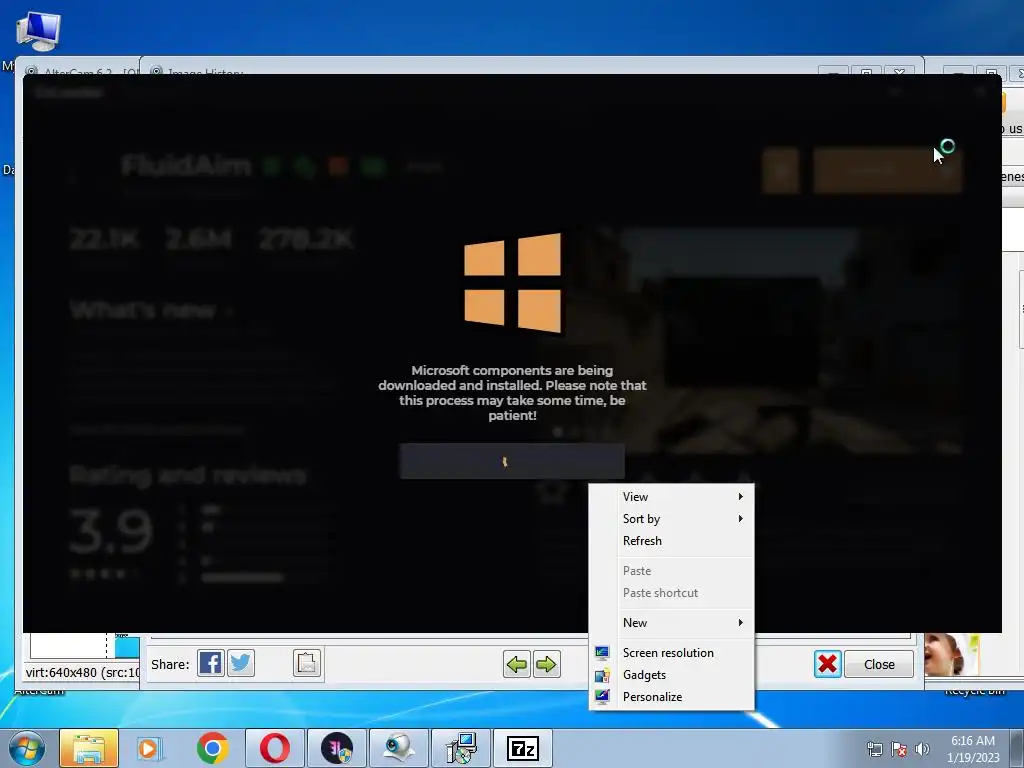Choose Refresh in the context menu

point(671,541)
